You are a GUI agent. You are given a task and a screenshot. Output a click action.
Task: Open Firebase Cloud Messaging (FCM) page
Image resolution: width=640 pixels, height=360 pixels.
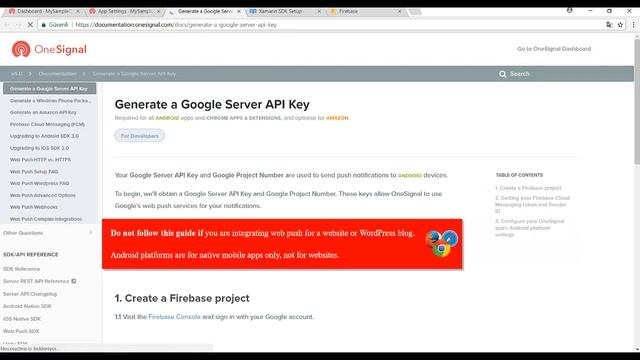pos(47,124)
